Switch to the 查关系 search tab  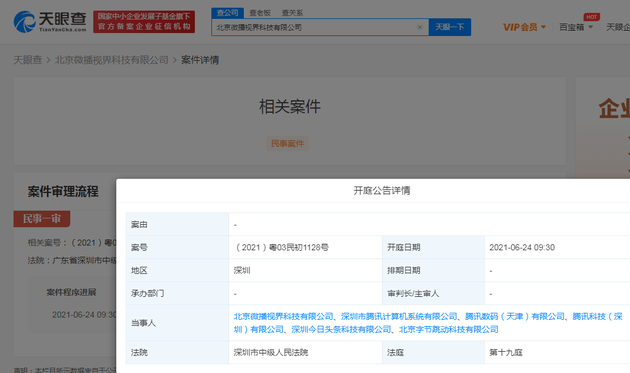292,13
